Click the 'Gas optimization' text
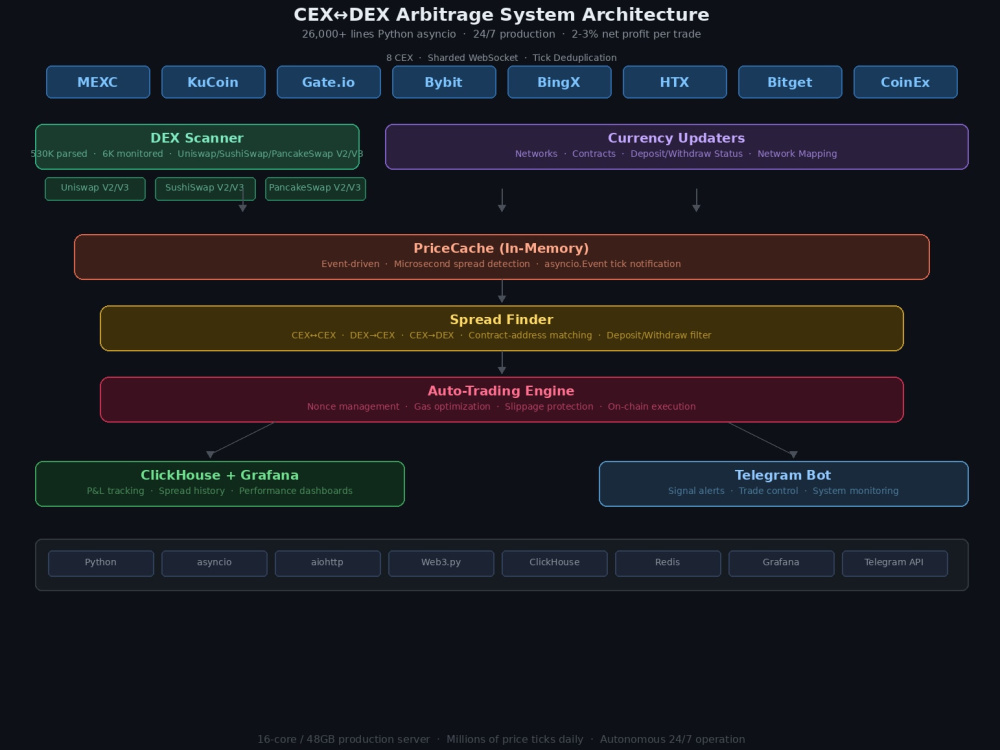 pyautogui.click(x=452, y=407)
